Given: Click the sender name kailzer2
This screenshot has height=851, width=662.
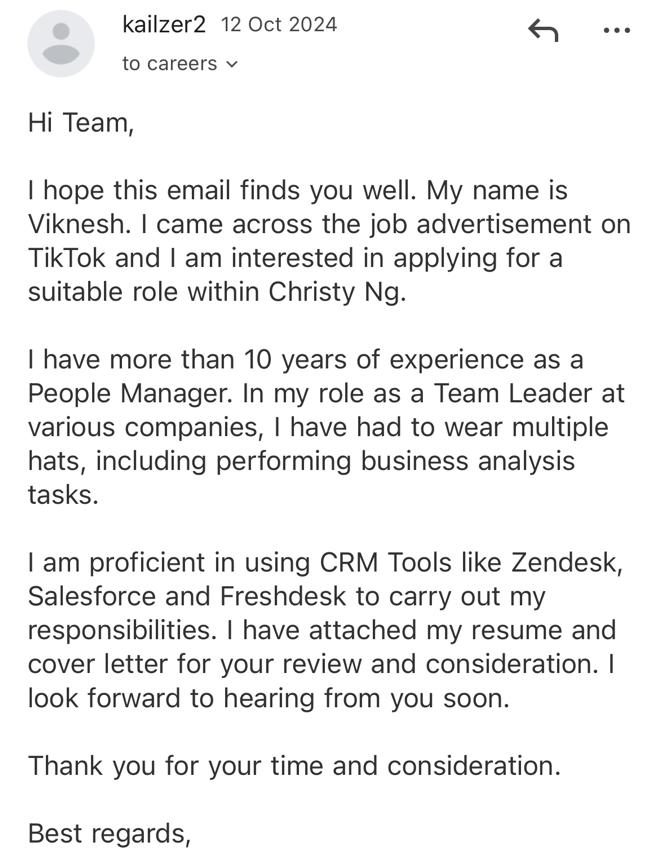Looking at the screenshot, I should click(163, 25).
